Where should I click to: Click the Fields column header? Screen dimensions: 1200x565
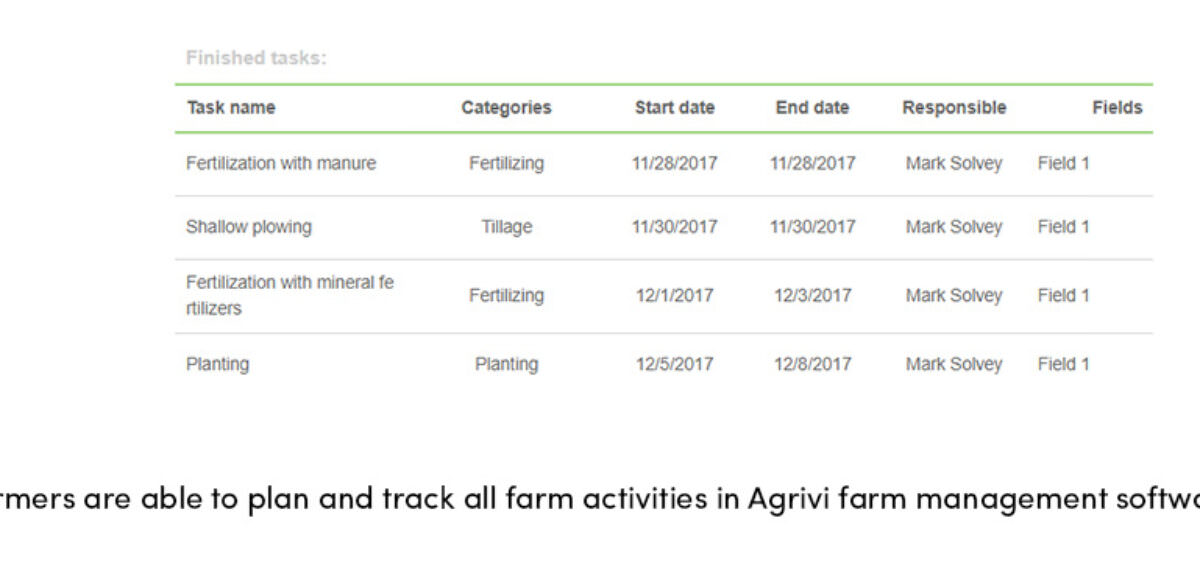click(1117, 108)
